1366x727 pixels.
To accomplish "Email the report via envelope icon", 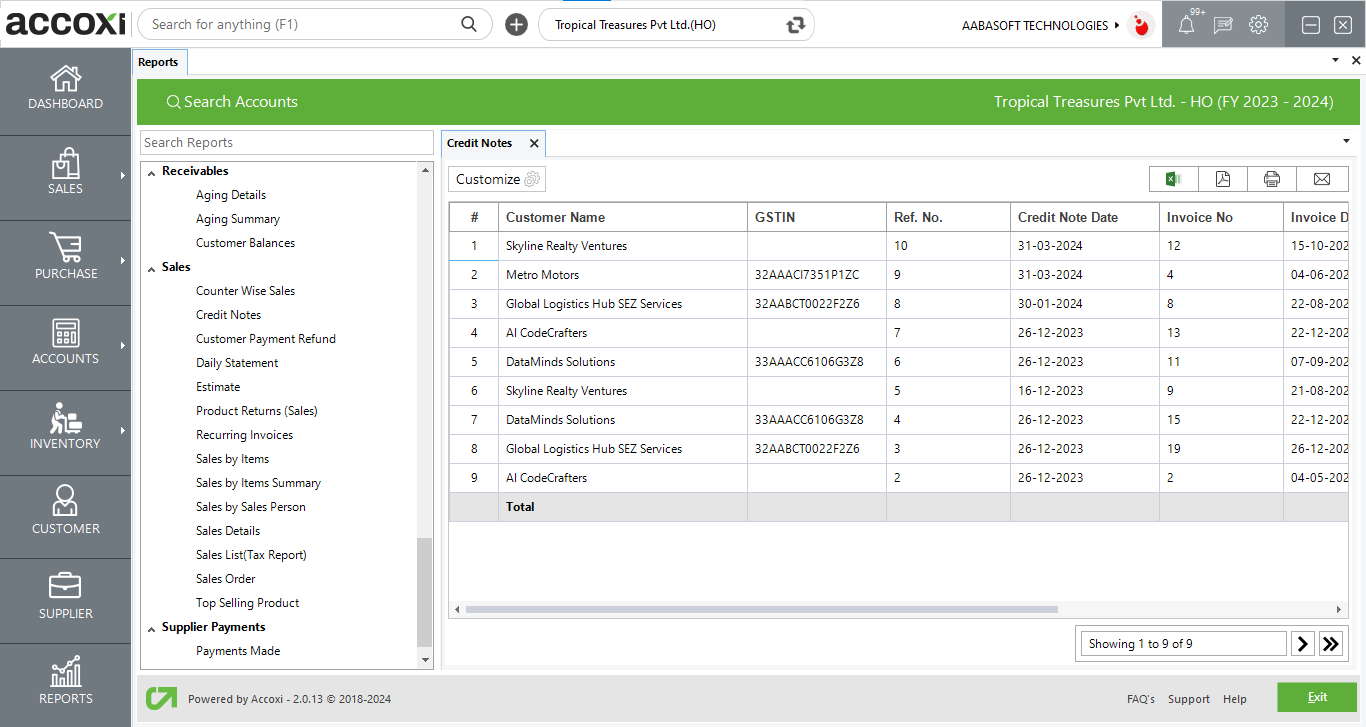I will point(1321,179).
